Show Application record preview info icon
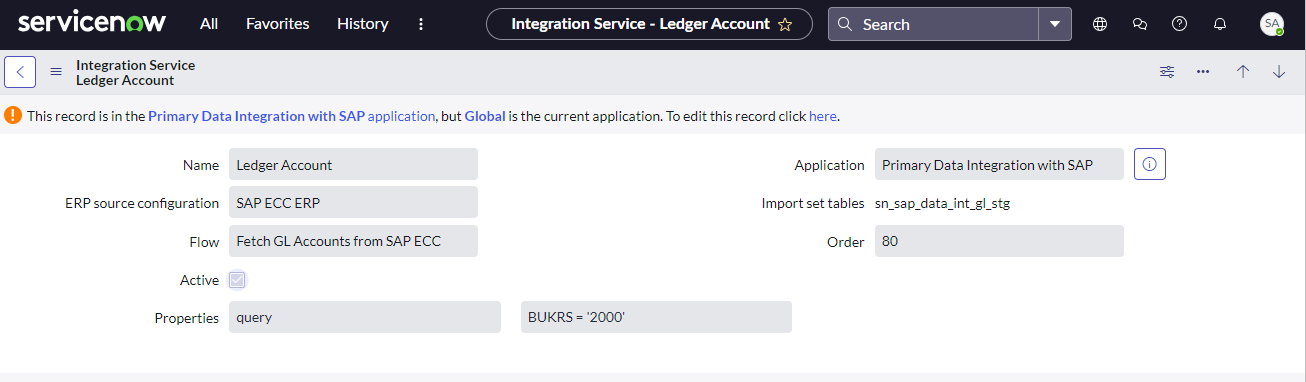The height and width of the screenshot is (382, 1306). 1150,165
